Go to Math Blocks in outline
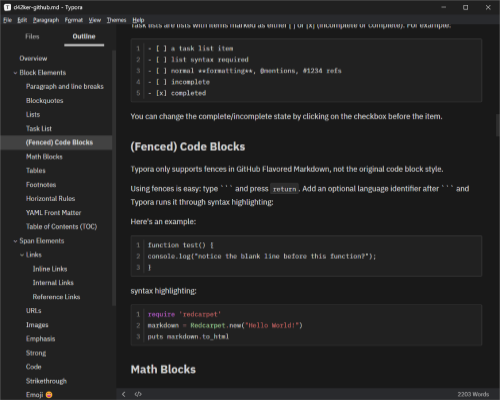The image size is (500, 400). 44,156
